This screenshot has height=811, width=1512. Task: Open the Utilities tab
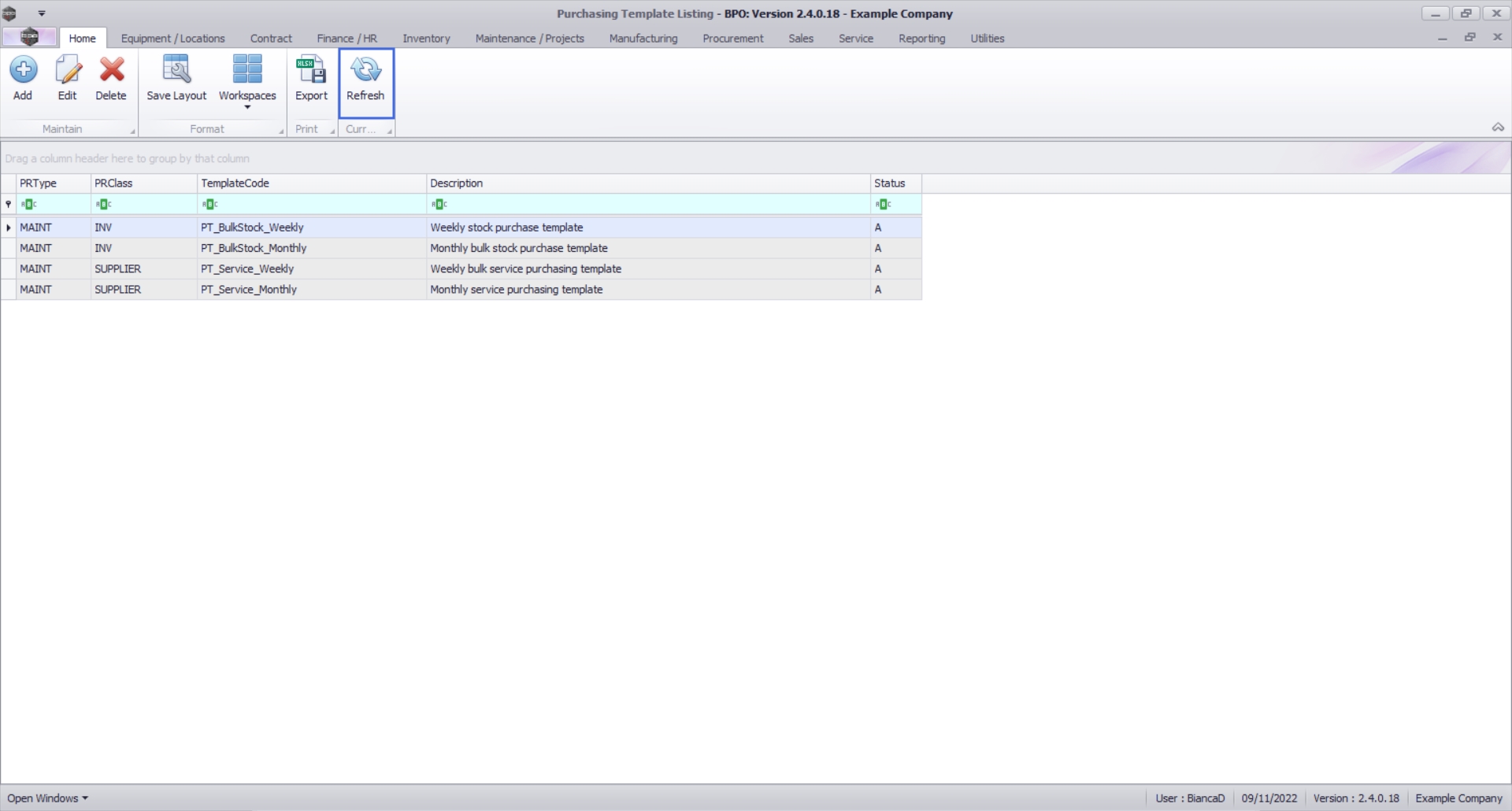point(987,38)
